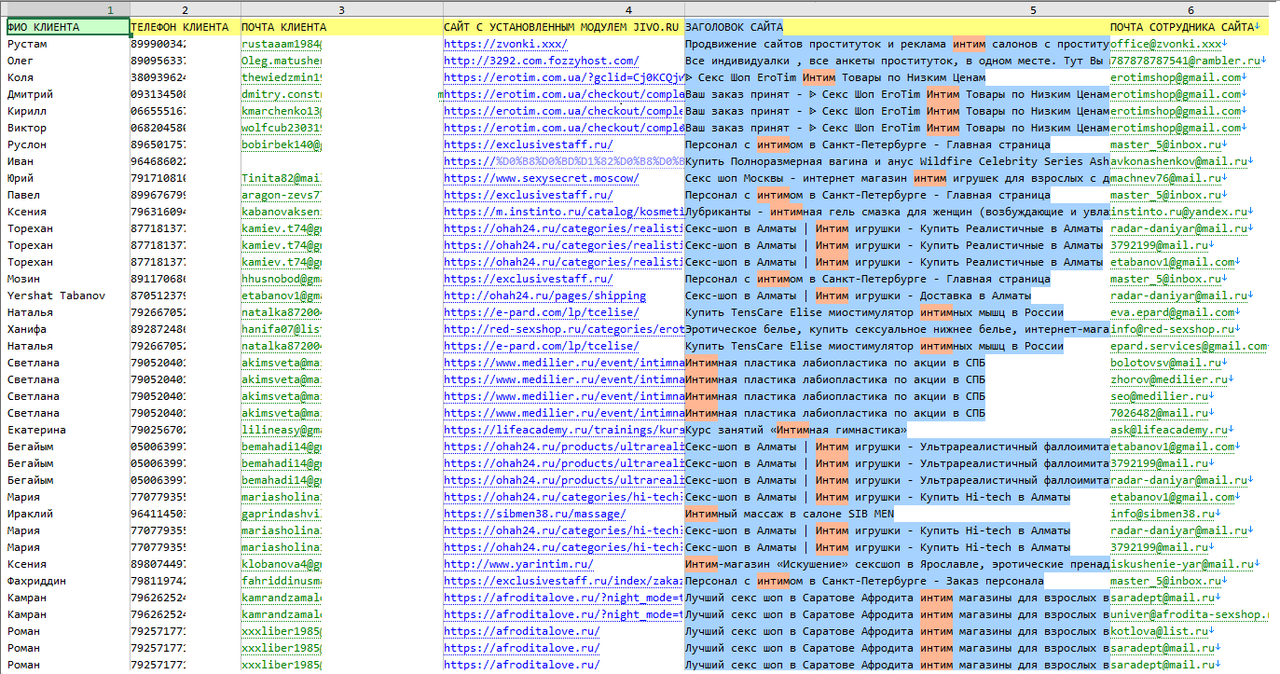
Task: Open the https://sibmen38.ru/massage/ link
Action: click(x=535, y=514)
